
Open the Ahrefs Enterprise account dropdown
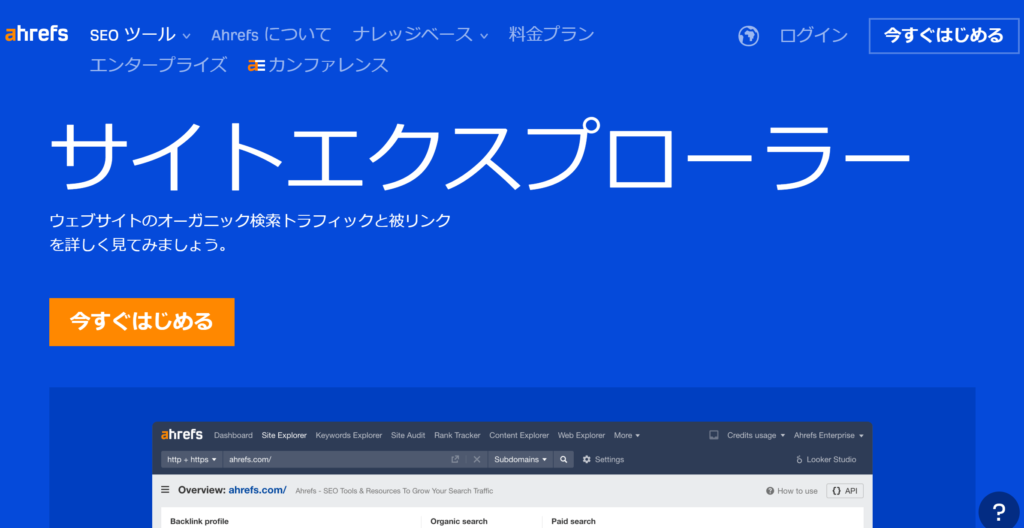click(829, 435)
